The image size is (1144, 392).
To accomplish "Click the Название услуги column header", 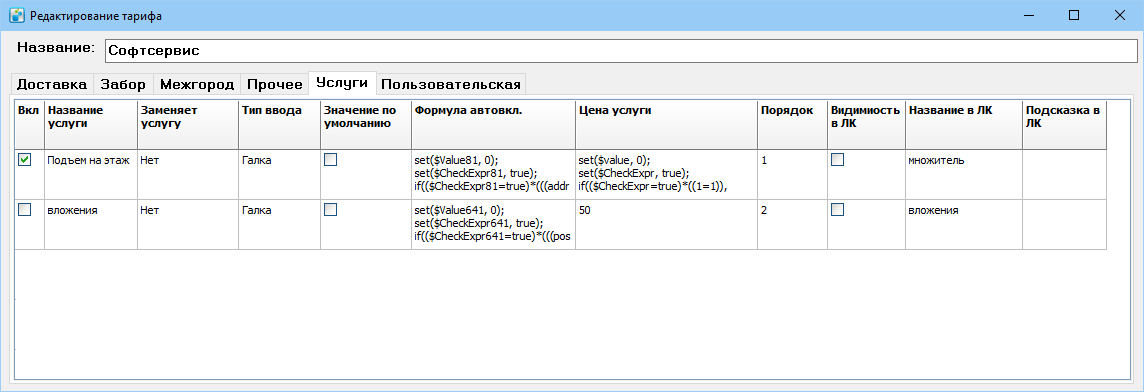I will (90, 124).
